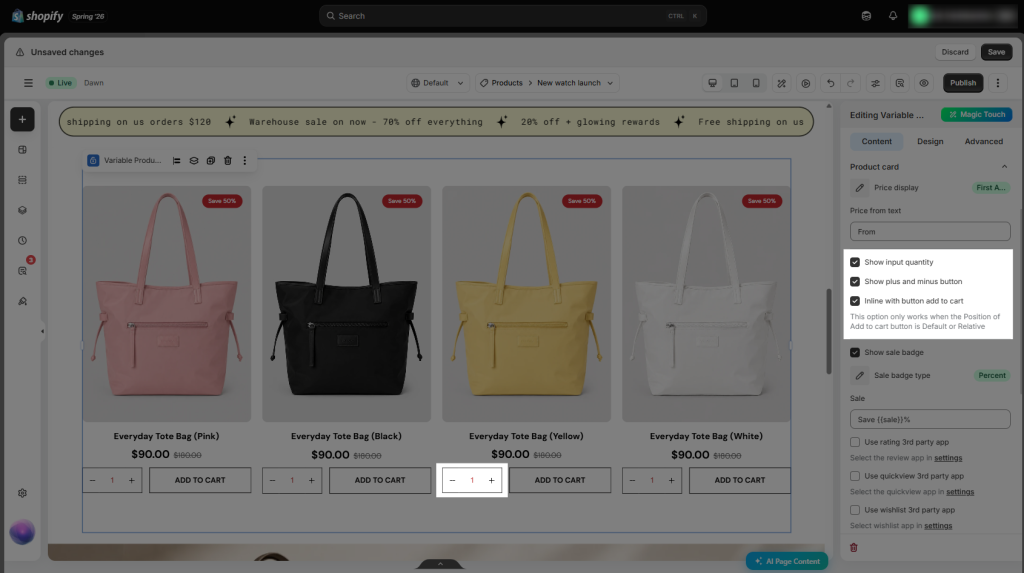This screenshot has height=573, width=1024.
Task: Open the settings link under quickview app
Action: pyautogui.click(x=959, y=492)
